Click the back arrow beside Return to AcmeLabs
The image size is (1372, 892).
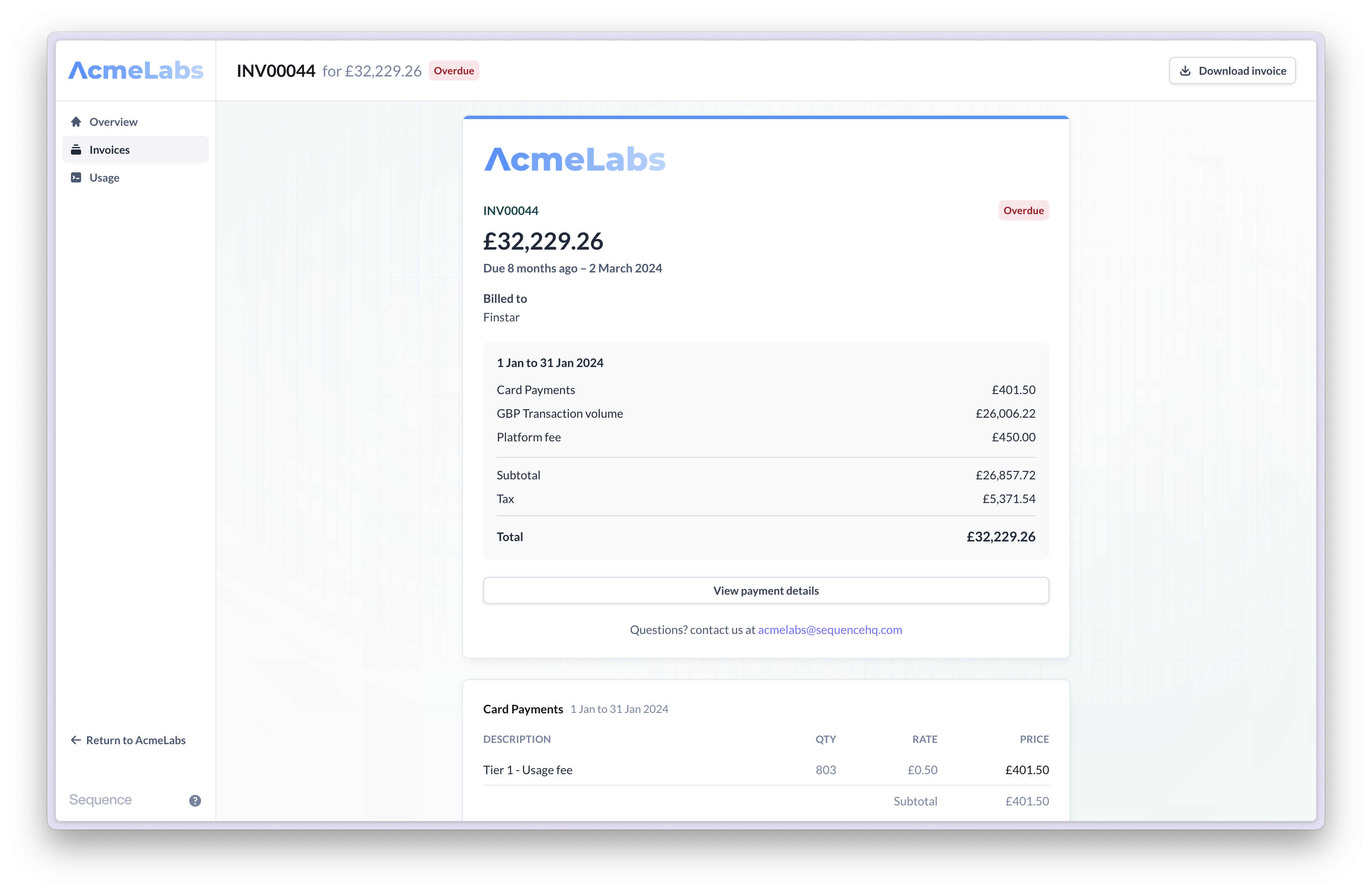point(76,740)
